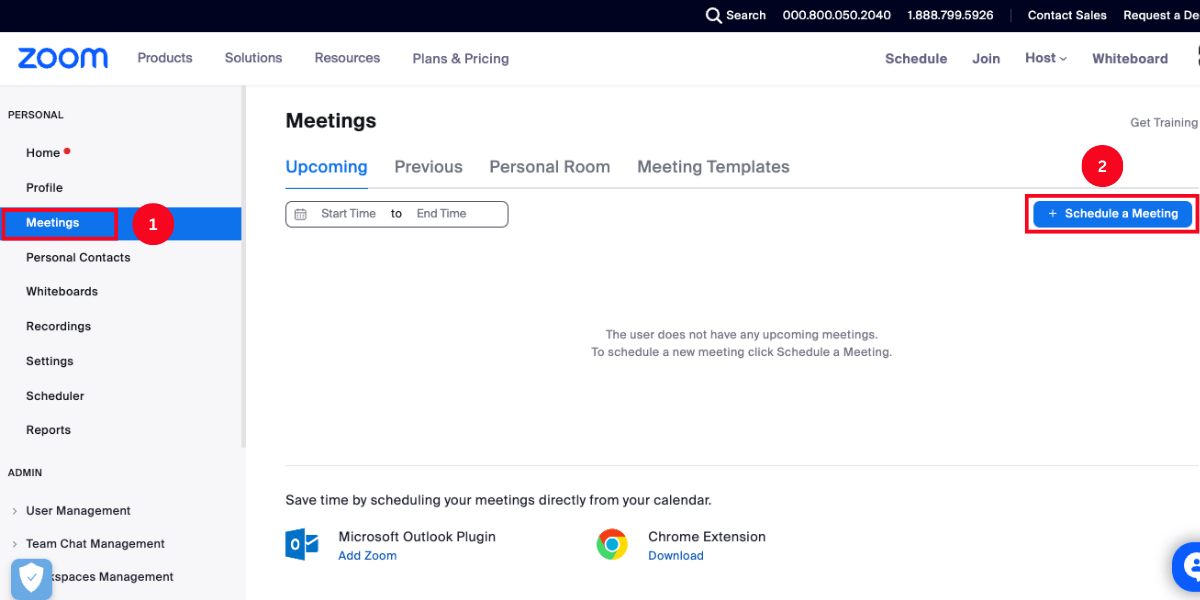Image resolution: width=1200 pixels, height=600 pixels.
Task: Click Join in the top navigation
Action: 986,59
